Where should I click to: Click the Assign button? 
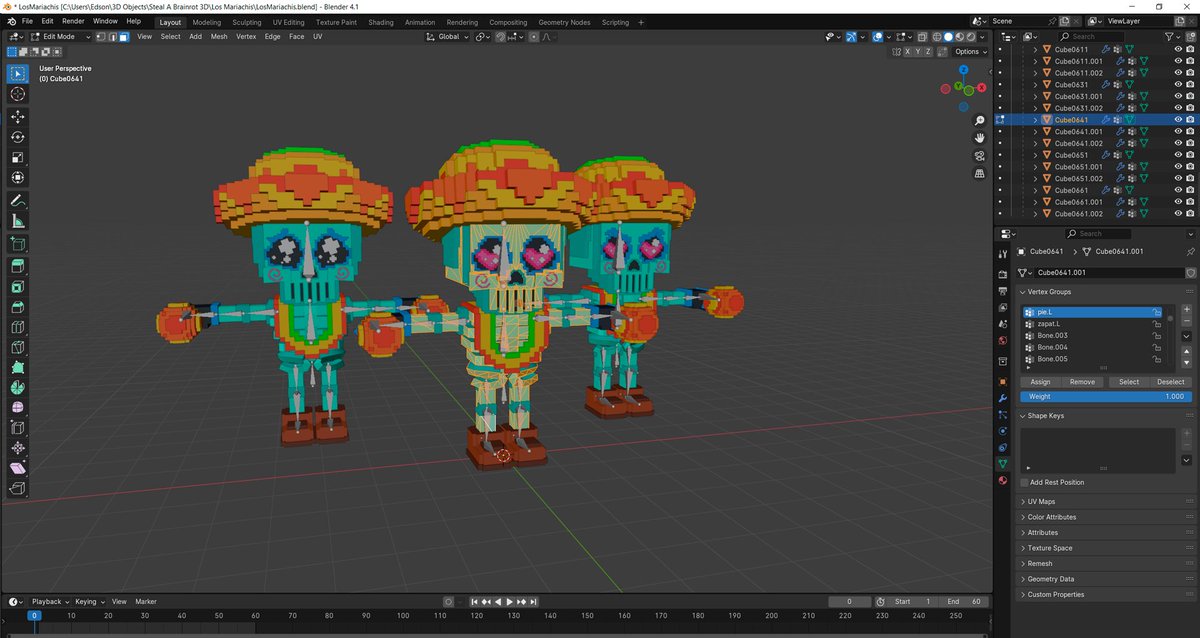click(x=1041, y=382)
